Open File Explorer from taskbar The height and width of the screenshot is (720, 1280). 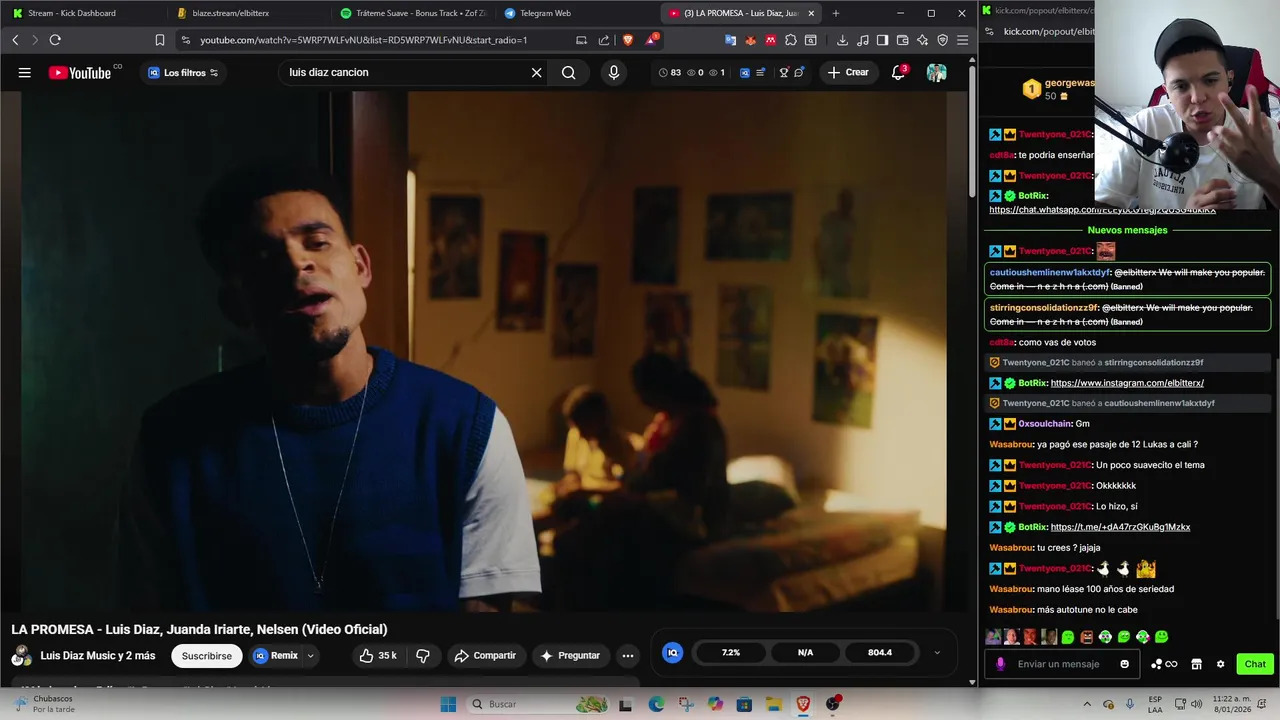click(x=773, y=704)
